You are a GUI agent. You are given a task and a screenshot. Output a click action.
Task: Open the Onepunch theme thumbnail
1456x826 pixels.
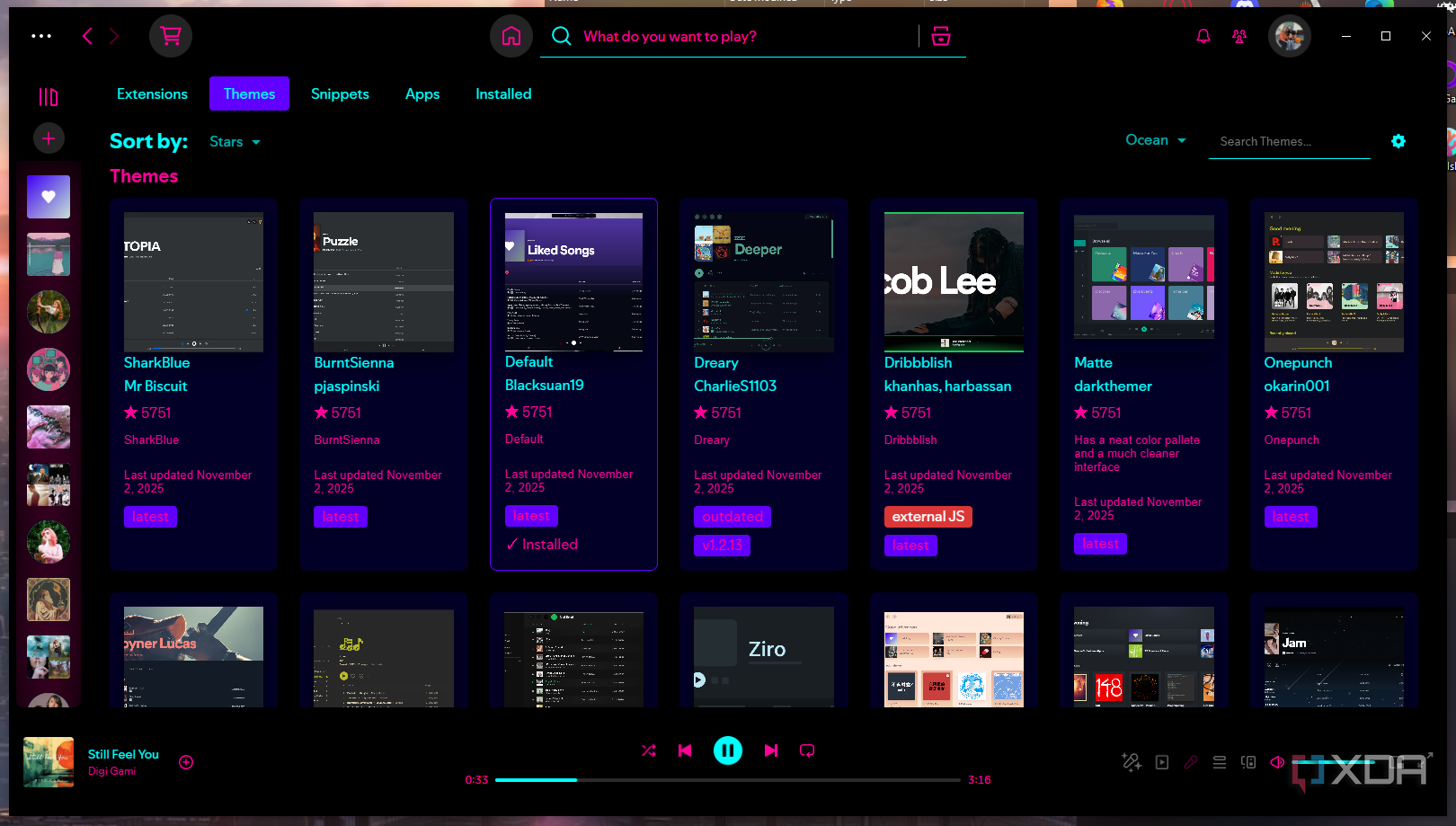pyautogui.click(x=1334, y=282)
